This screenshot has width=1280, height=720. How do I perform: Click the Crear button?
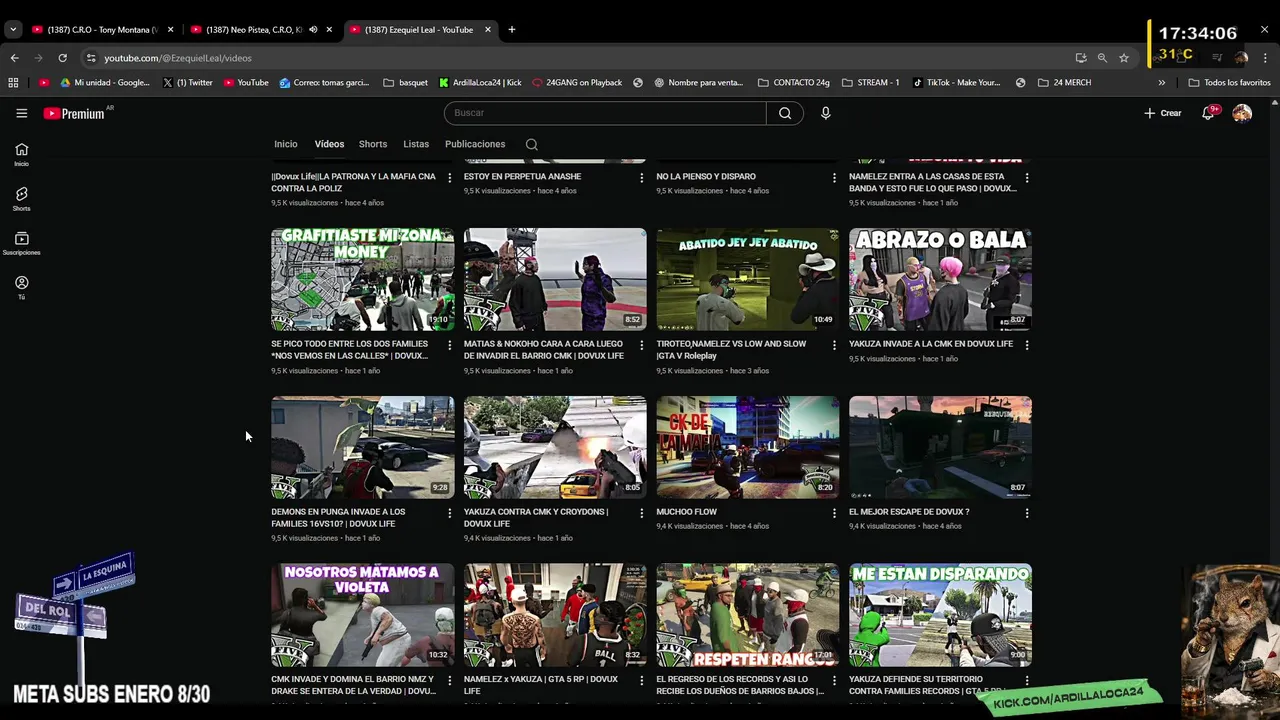(x=1163, y=113)
